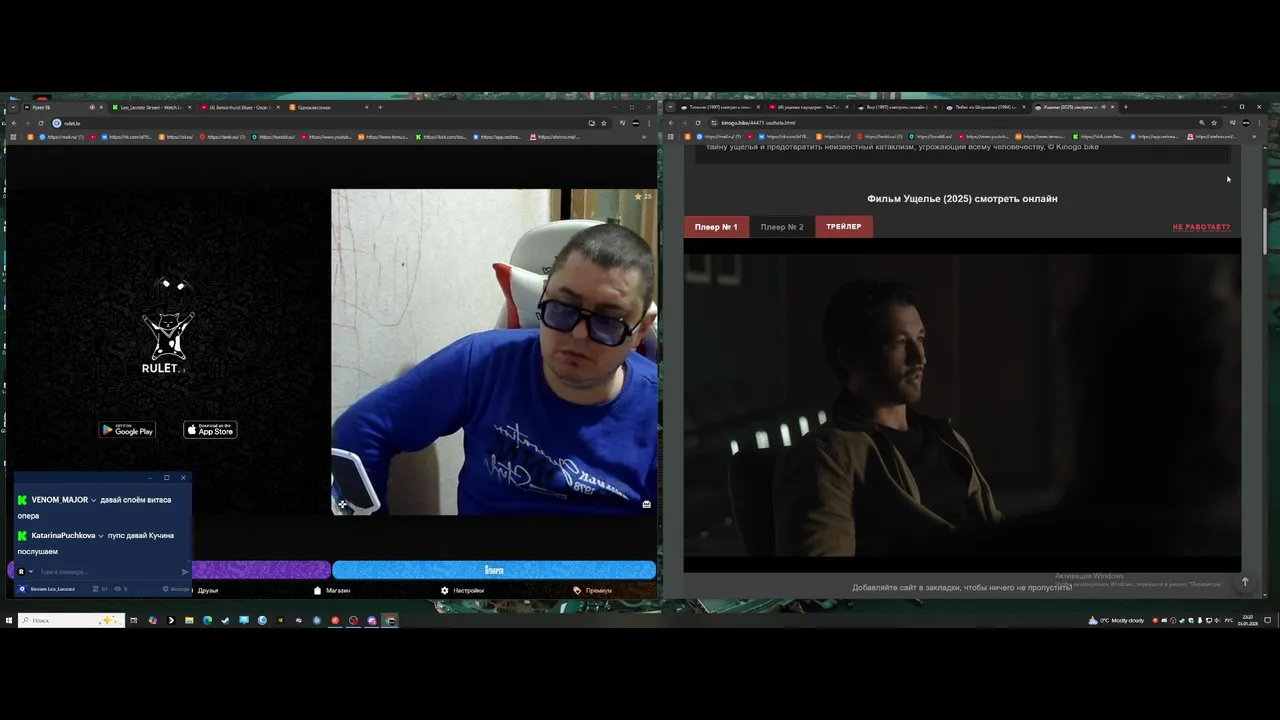
Task: Open platform selector dropdown in chat input
Action: click(x=31, y=572)
